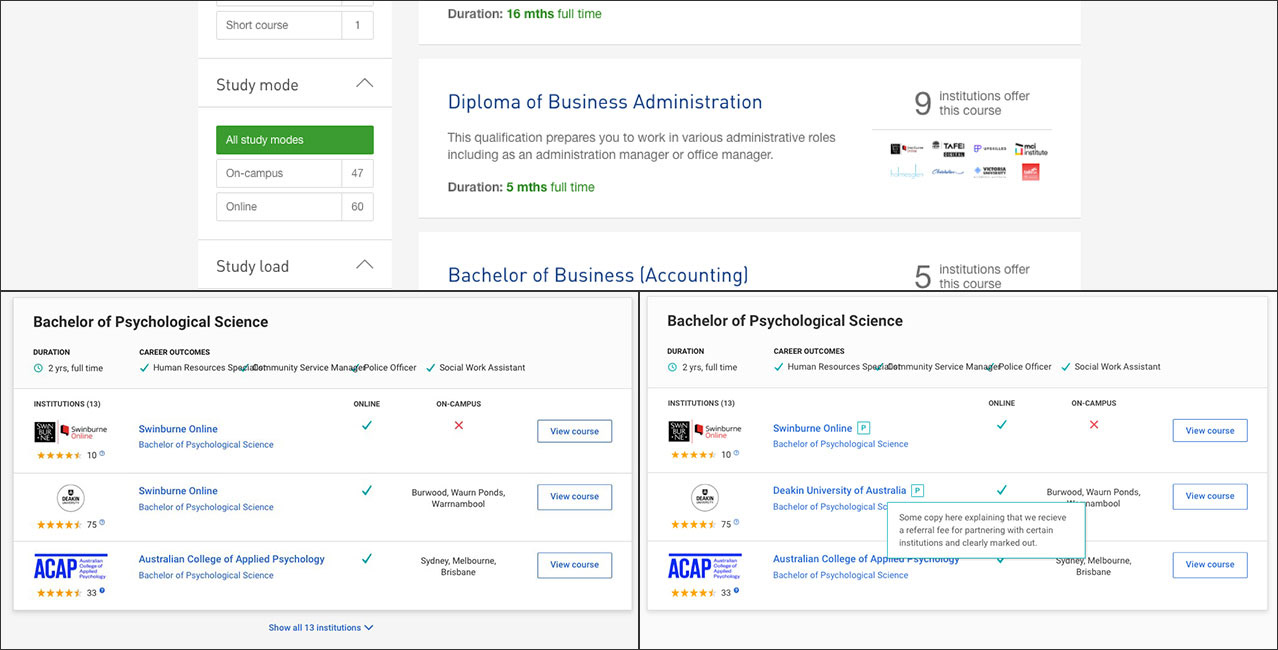The image size is (1278, 650).
Task: Open the Bachelor of Business (Accounting) link
Action: pyautogui.click(x=597, y=275)
